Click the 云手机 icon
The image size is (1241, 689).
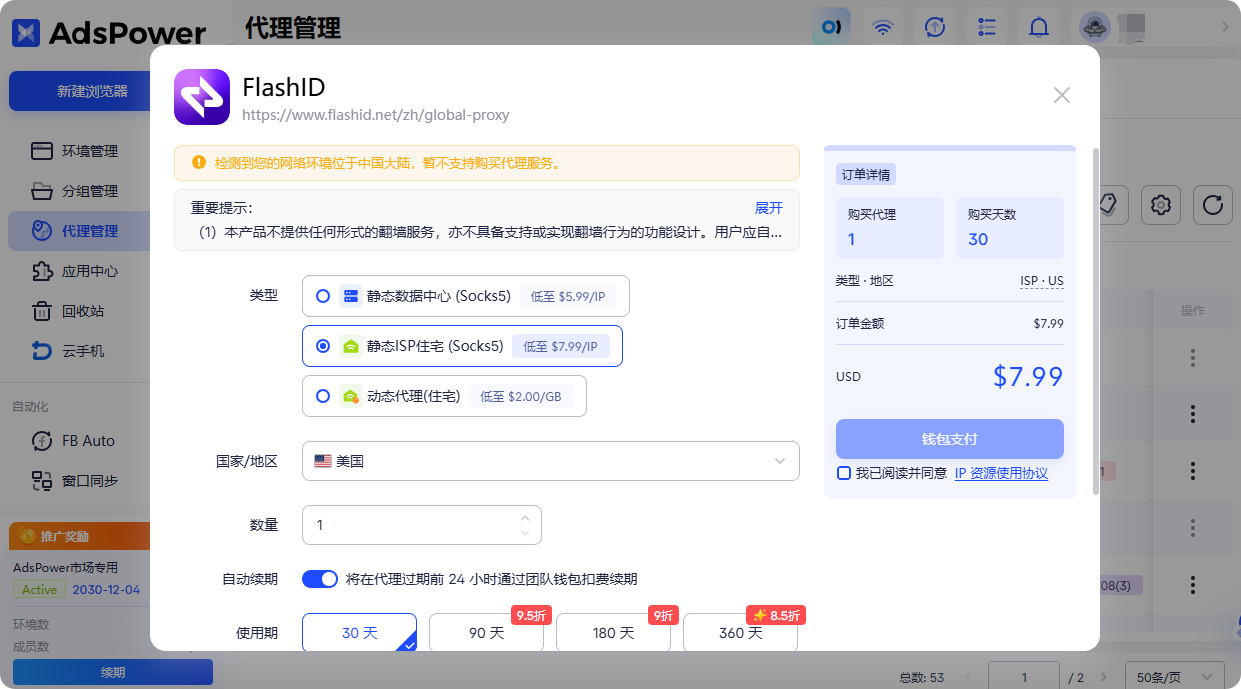click(41, 351)
